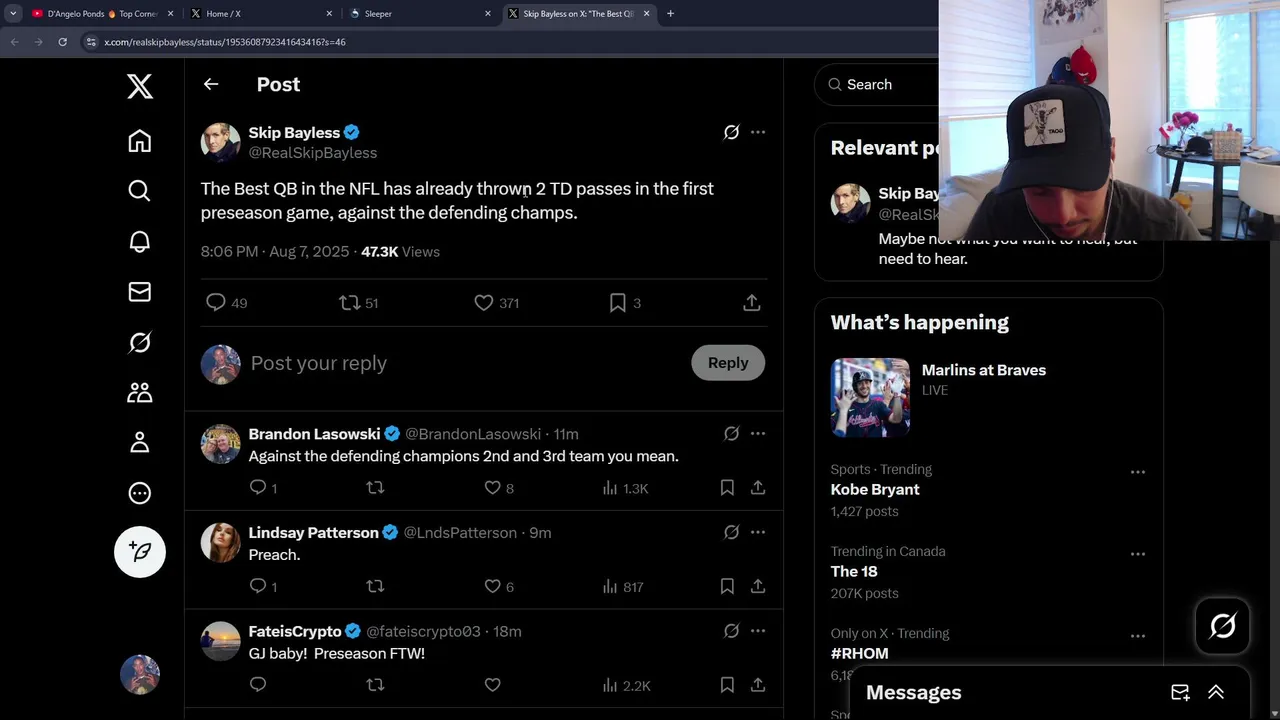
Task: Repost FateisCrypto's reply
Action: click(x=375, y=685)
